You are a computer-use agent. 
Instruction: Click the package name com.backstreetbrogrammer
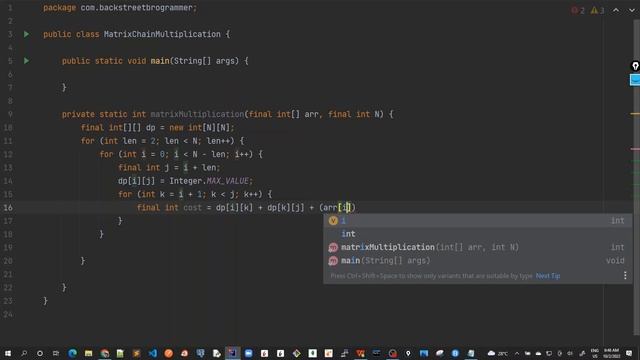(138, 8)
